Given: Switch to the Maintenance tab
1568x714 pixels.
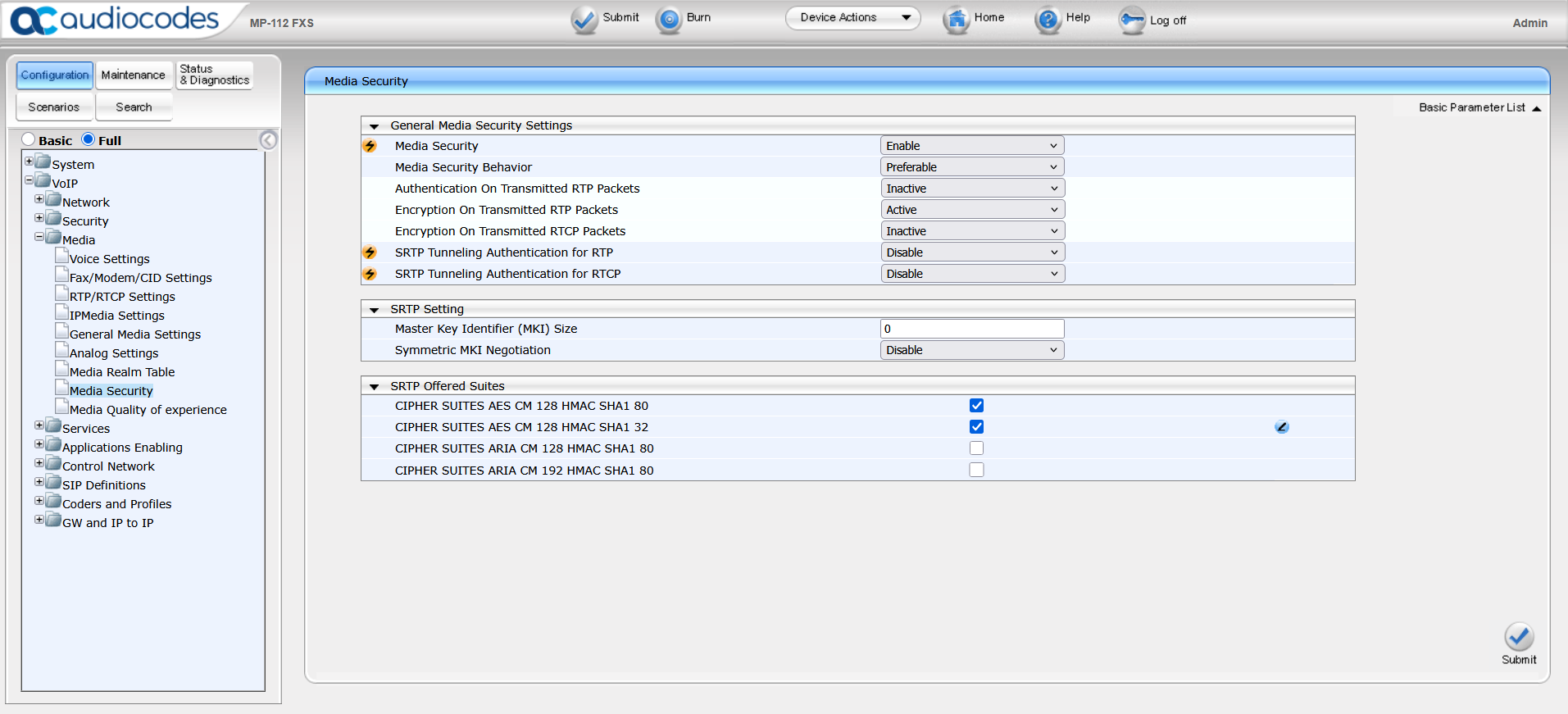Looking at the screenshot, I should pos(134,75).
